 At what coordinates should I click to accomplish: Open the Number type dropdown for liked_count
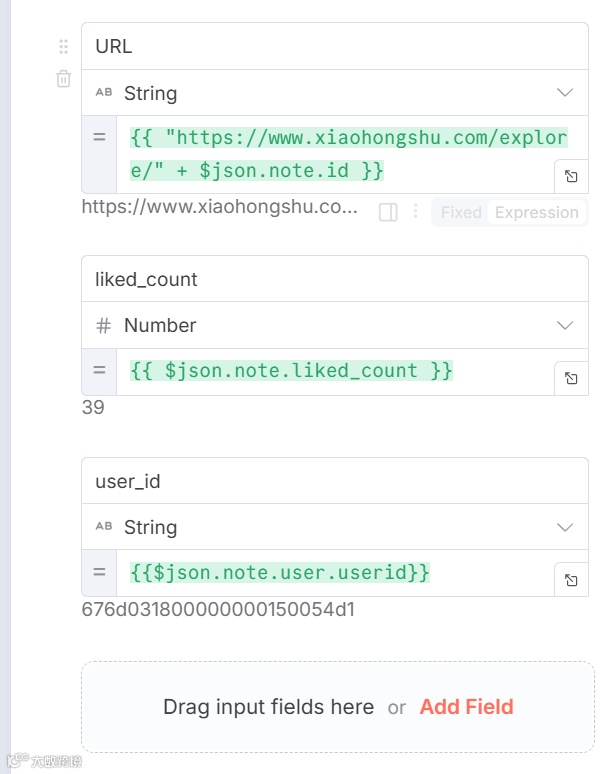coord(335,325)
